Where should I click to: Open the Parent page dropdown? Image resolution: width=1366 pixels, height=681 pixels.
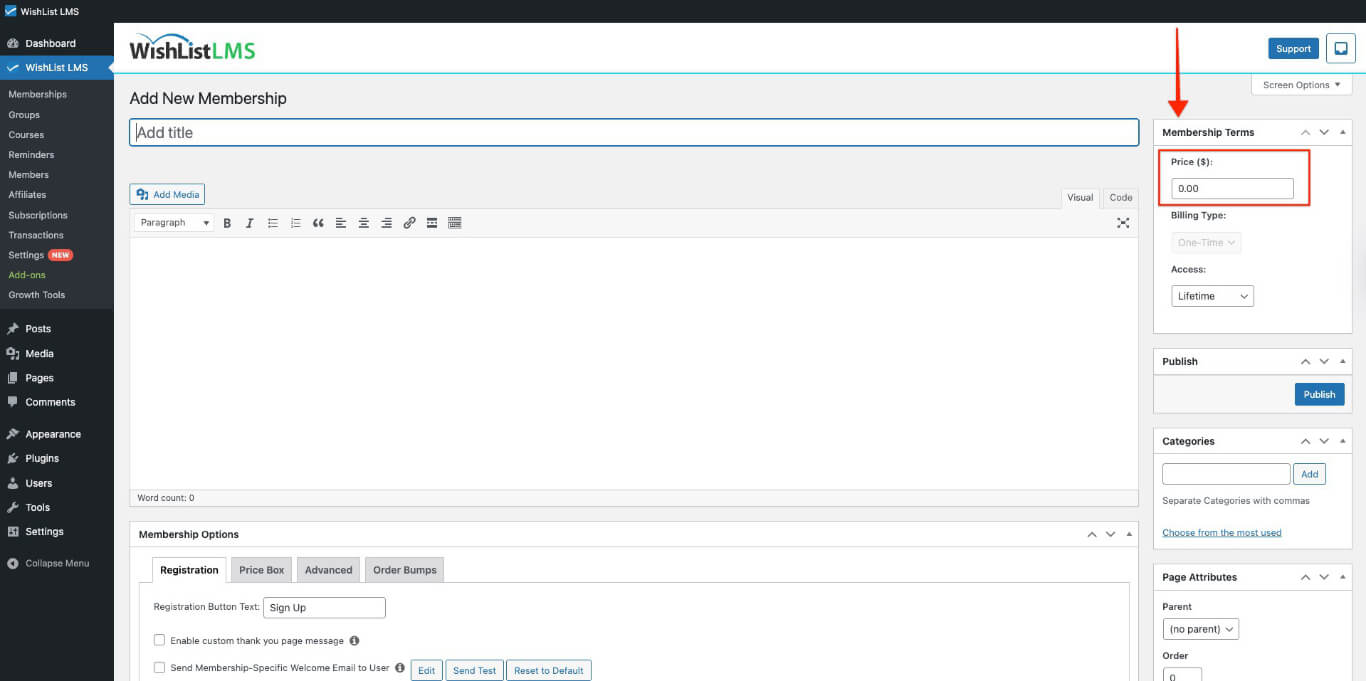pyautogui.click(x=1201, y=629)
